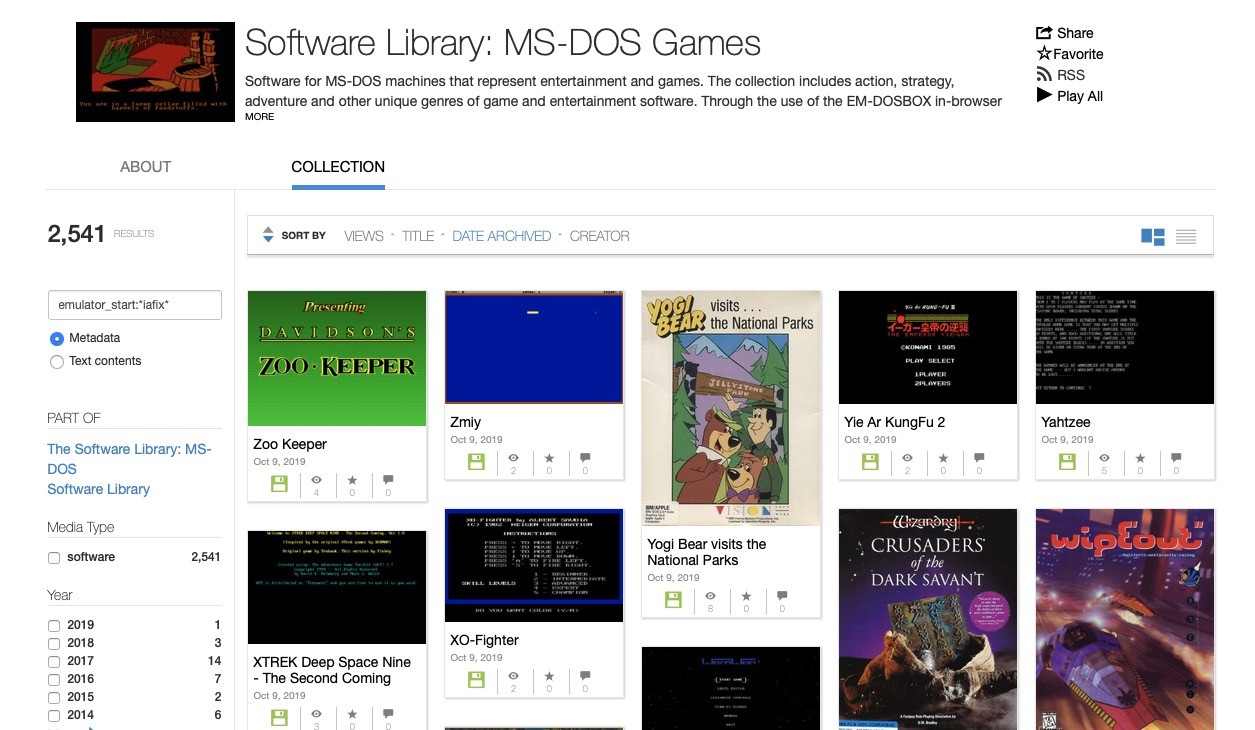Select the Metadata search radio button

click(x=56, y=338)
